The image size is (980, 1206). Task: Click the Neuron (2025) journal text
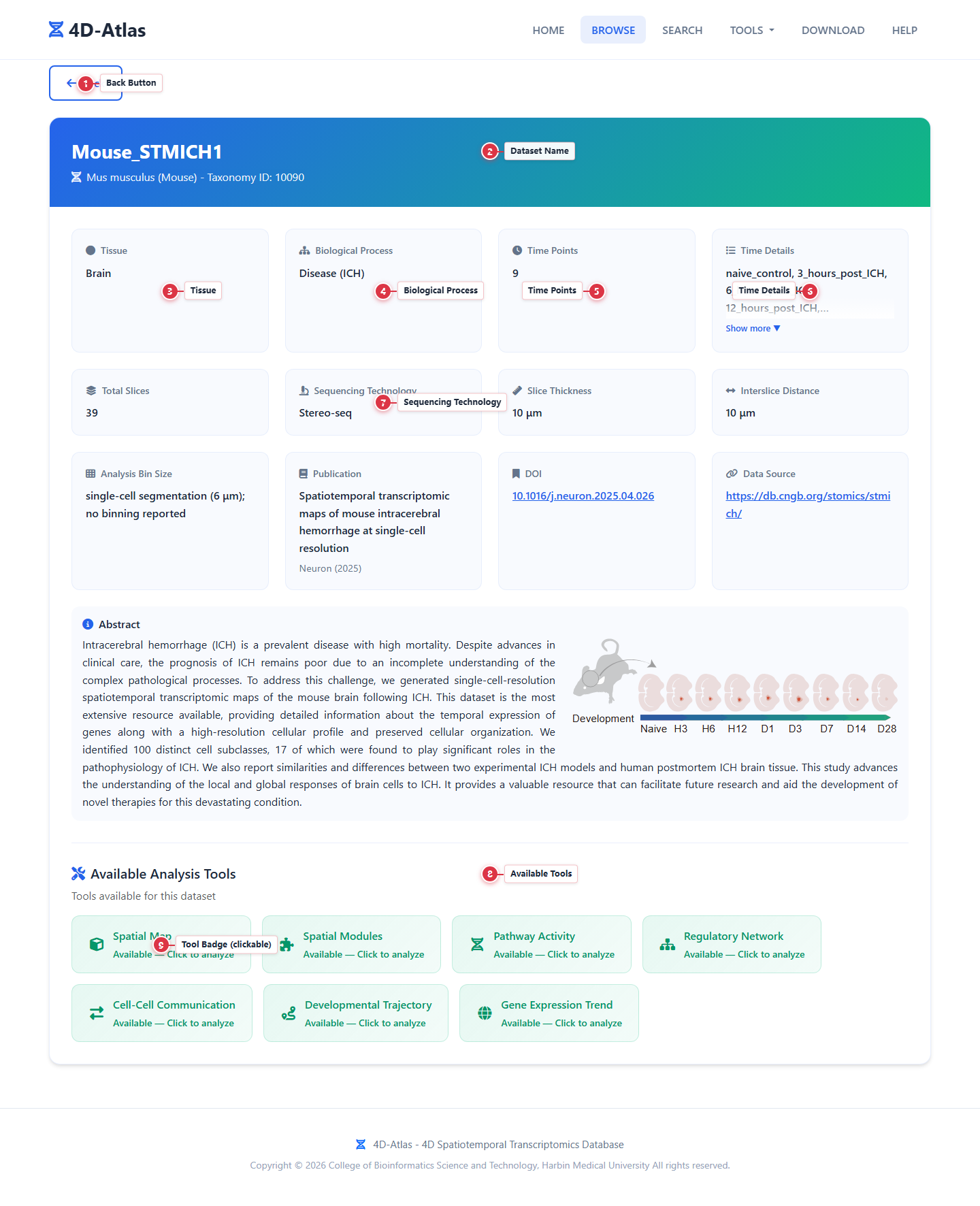click(x=330, y=568)
